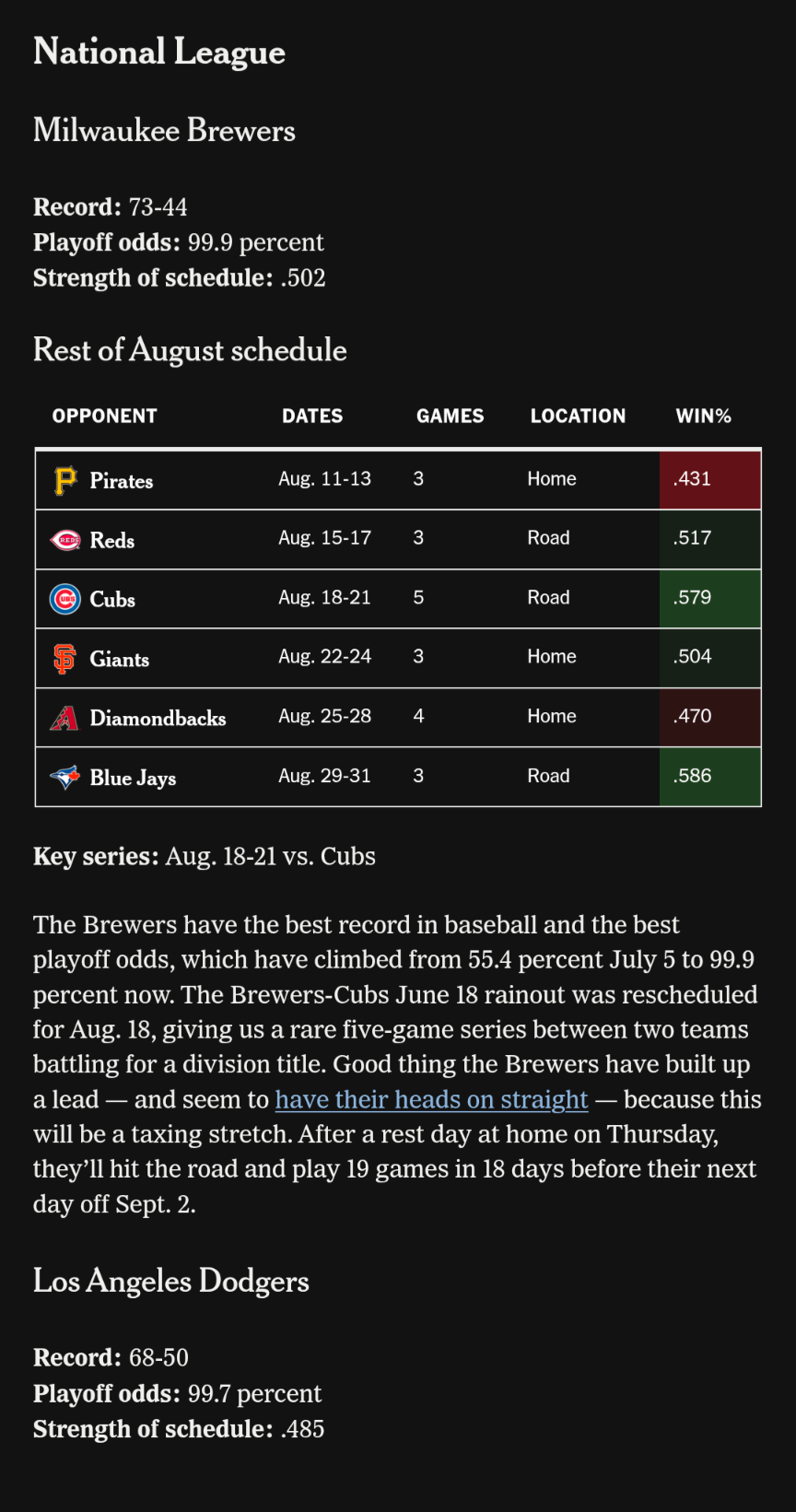Viewport: 796px width, 1512px height.
Task: Click the DATES column header
Action: (312, 416)
